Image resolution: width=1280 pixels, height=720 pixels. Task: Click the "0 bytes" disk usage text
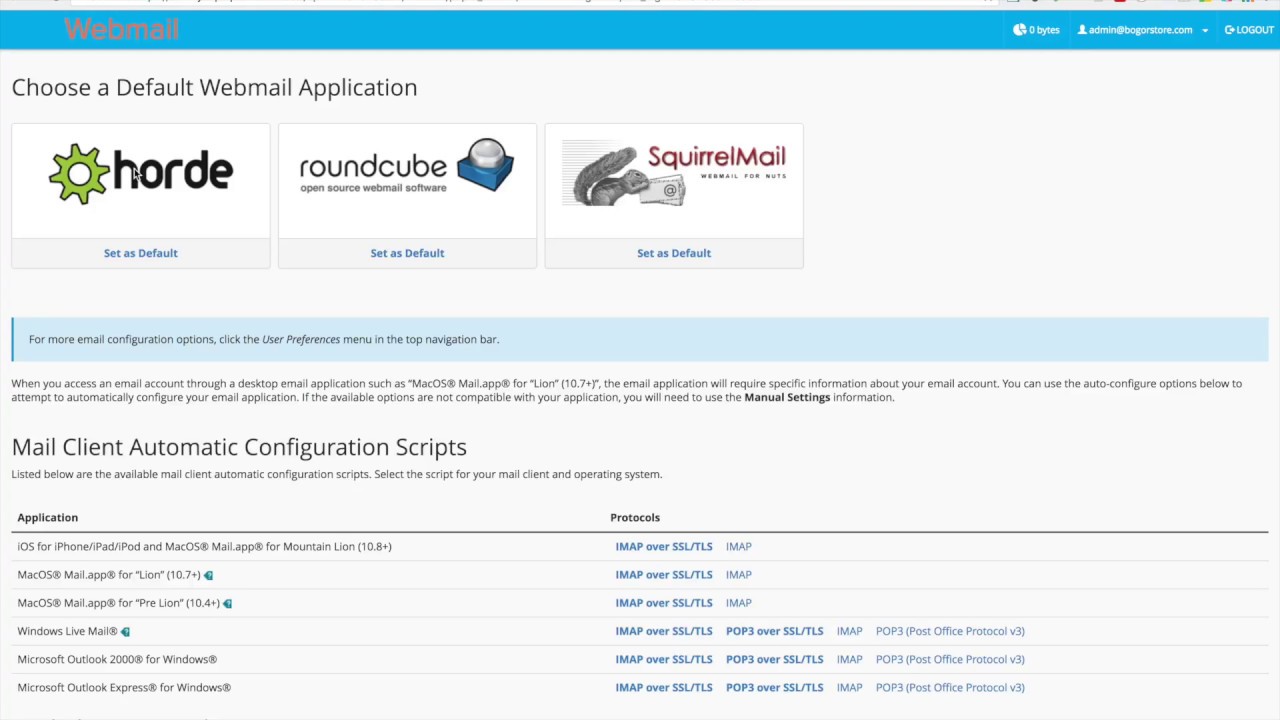click(1044, 30)
